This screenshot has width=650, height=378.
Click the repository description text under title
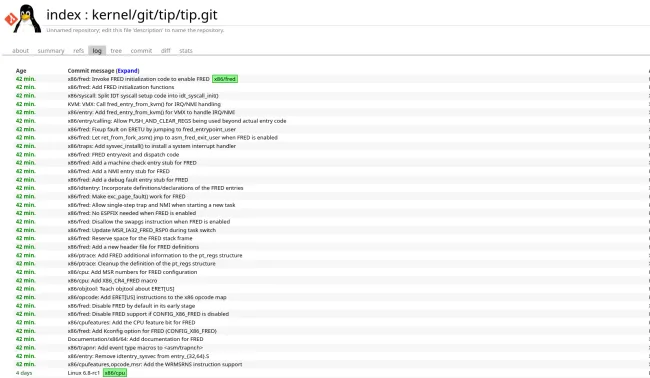click(x=135, y=30)
